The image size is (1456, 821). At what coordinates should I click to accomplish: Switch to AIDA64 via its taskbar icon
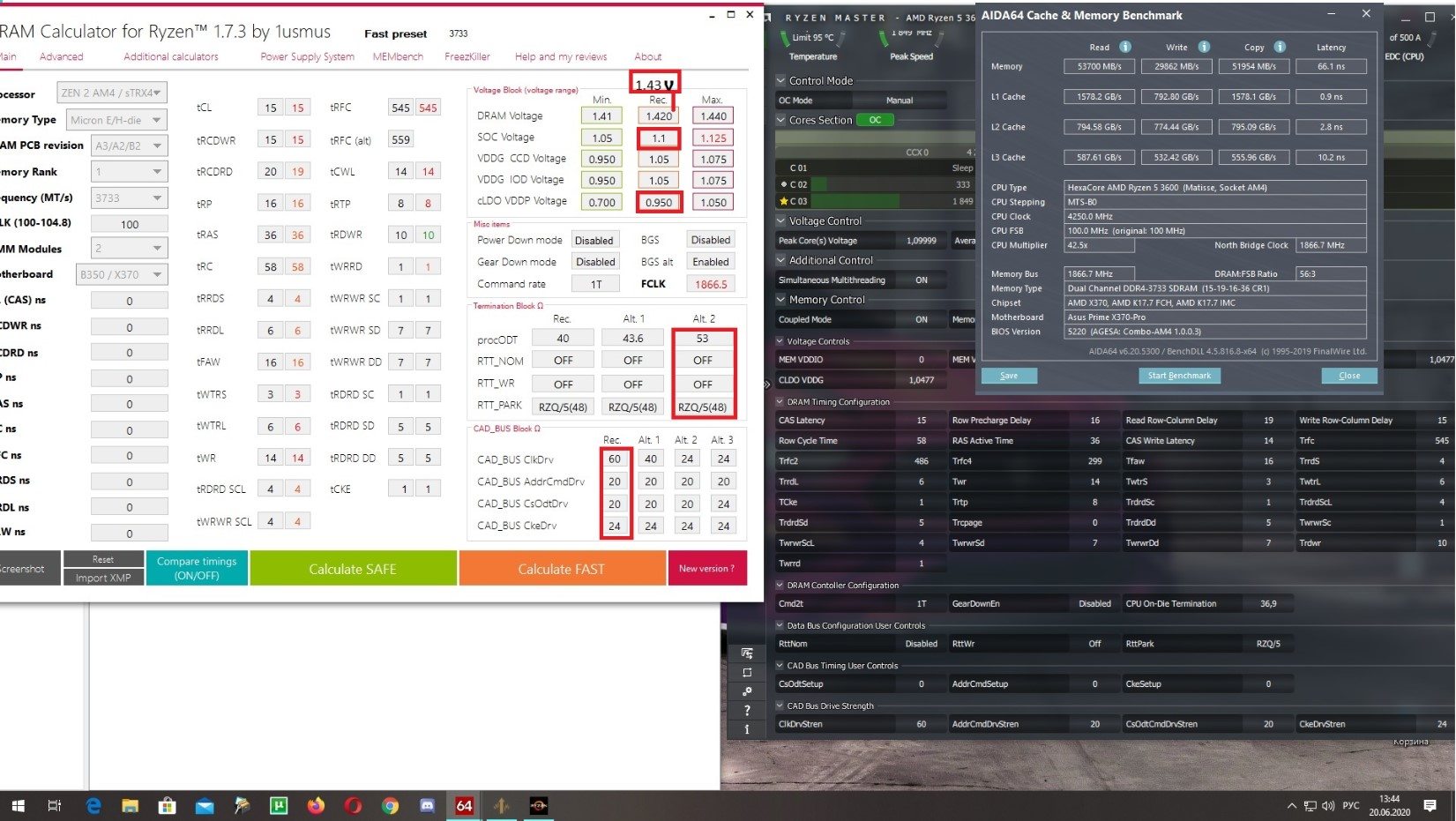click(x=464, y=805)
